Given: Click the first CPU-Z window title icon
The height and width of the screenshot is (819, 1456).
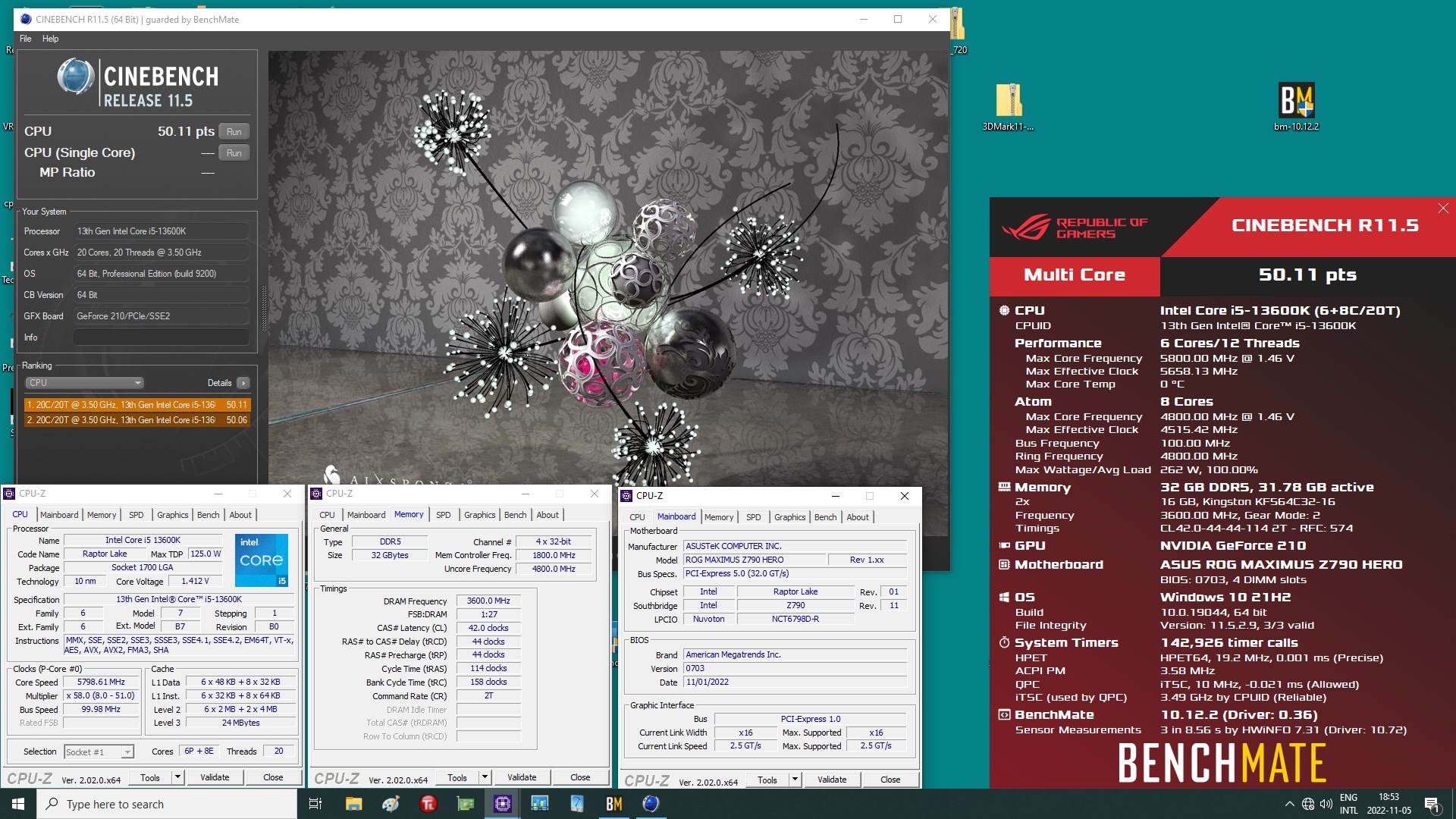Looking at the screenshot, I should (10, 494).
